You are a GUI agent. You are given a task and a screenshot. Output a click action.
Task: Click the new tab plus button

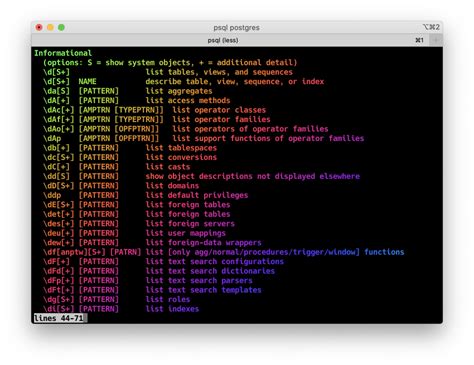pos(436,40)
